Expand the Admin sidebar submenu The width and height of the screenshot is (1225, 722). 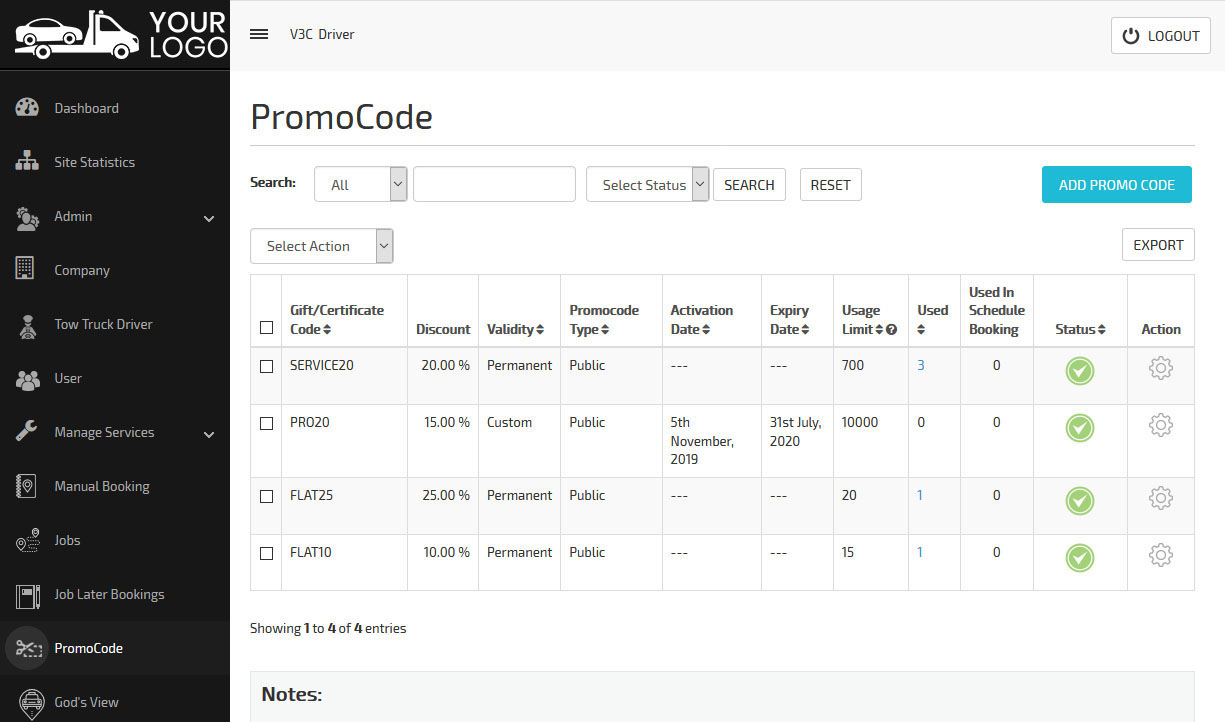click(x=209, y=218)
